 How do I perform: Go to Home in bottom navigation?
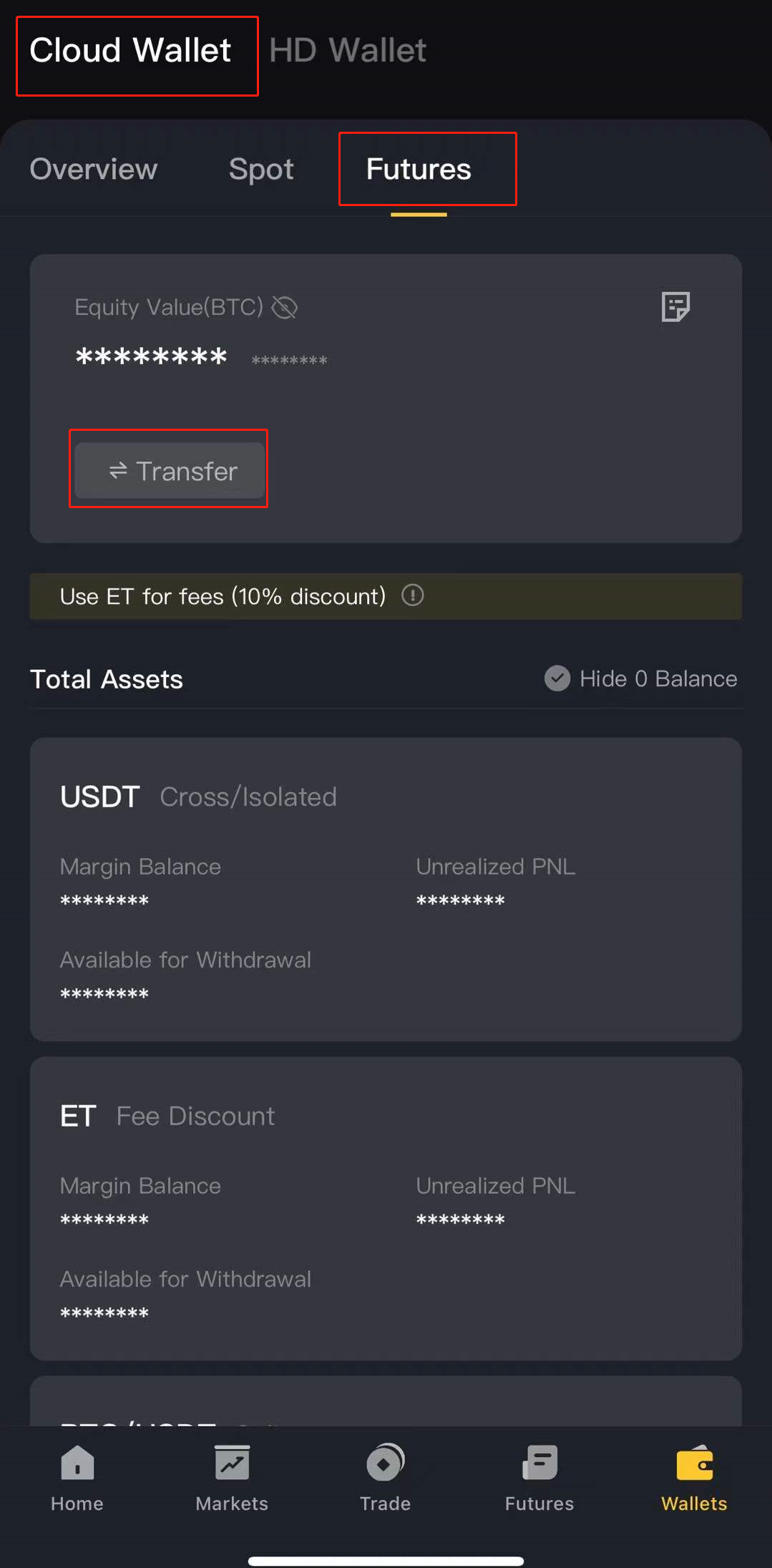(77, 1478)
